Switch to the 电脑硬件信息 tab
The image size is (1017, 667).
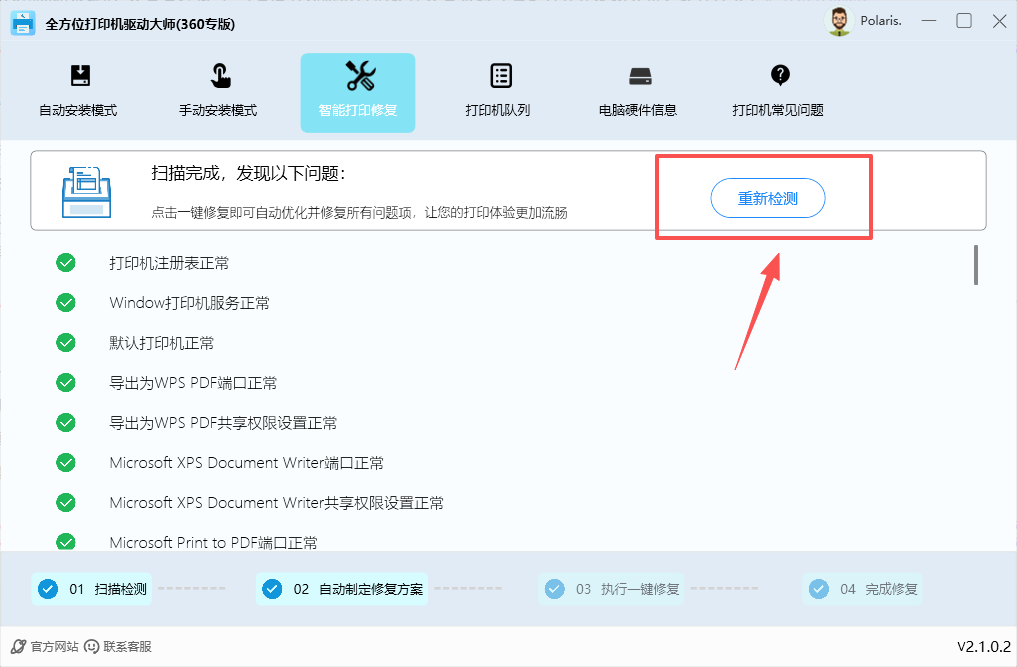point(640,90)
